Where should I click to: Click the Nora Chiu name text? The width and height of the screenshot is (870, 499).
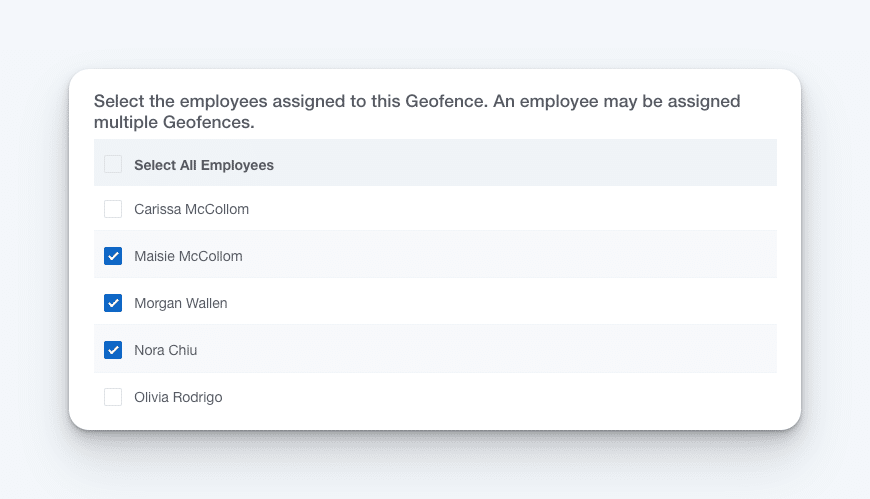(165, 350)
